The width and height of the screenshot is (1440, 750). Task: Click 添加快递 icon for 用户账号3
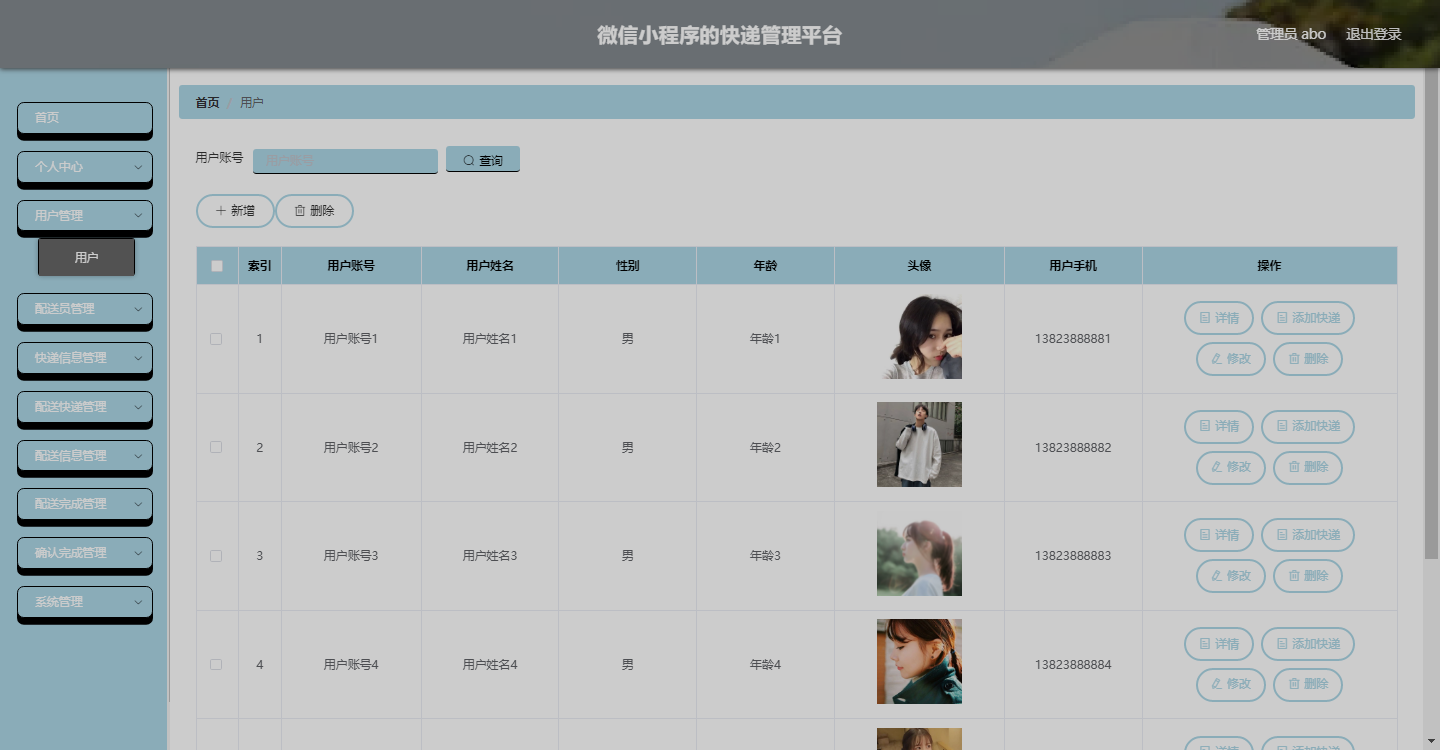click(1282, 535)
